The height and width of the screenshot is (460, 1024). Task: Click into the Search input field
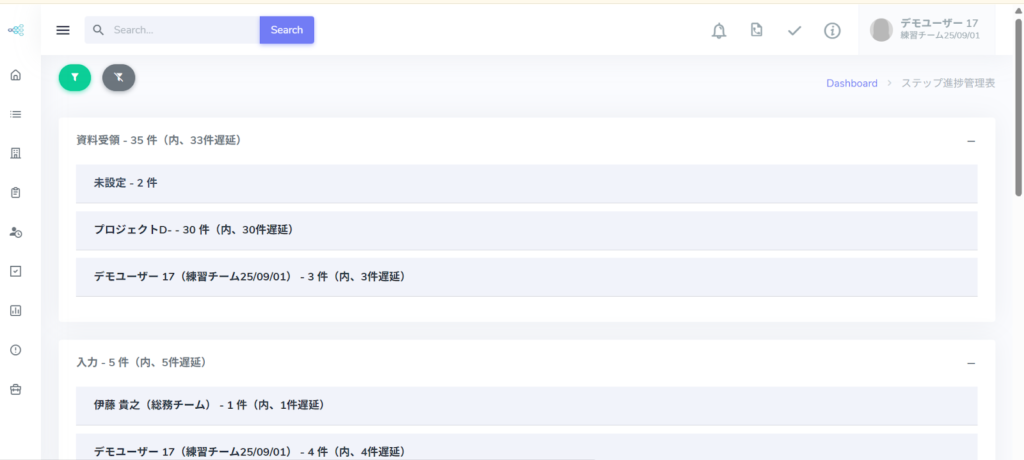180,30
